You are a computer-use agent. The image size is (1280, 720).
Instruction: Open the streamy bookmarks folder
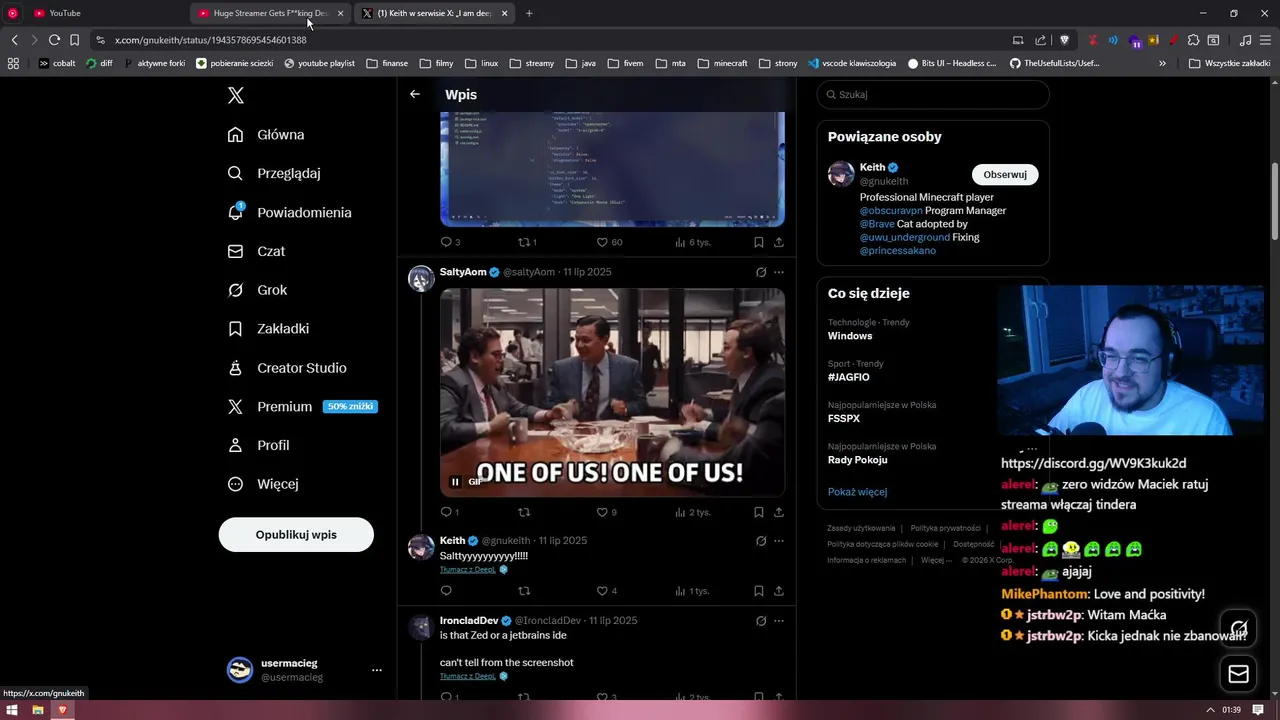click(x=531, y=63)
